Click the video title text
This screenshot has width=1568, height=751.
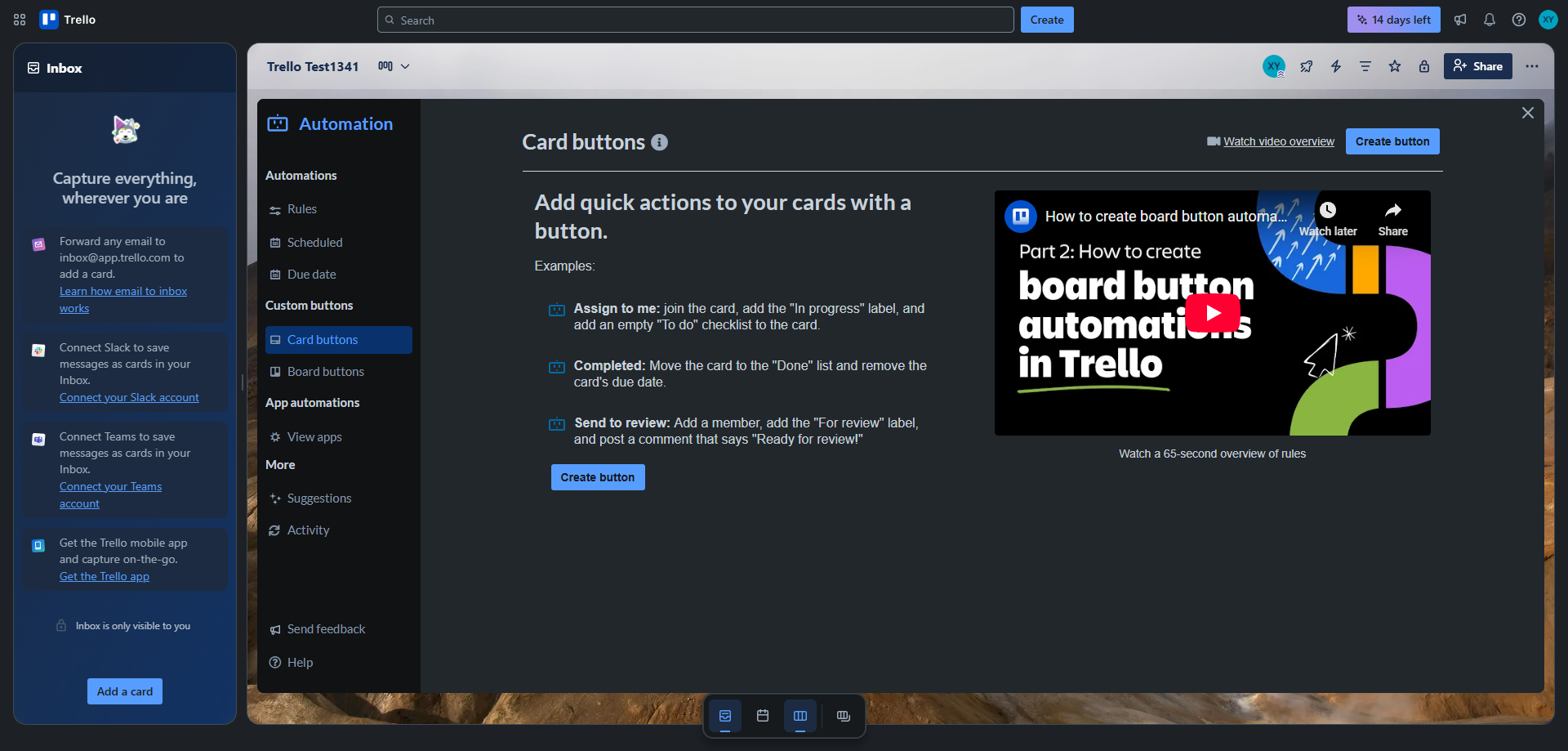tap(1165, 217)
